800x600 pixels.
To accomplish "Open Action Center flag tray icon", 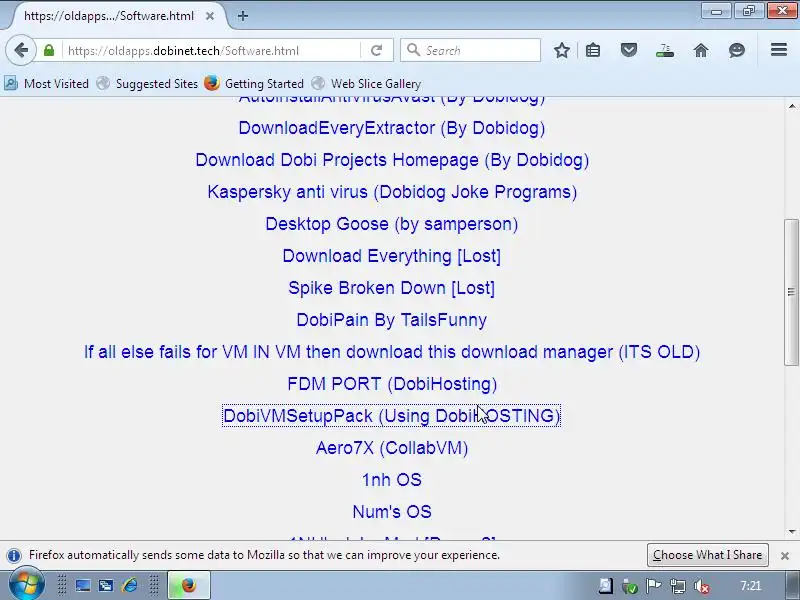I will (654, 586).
